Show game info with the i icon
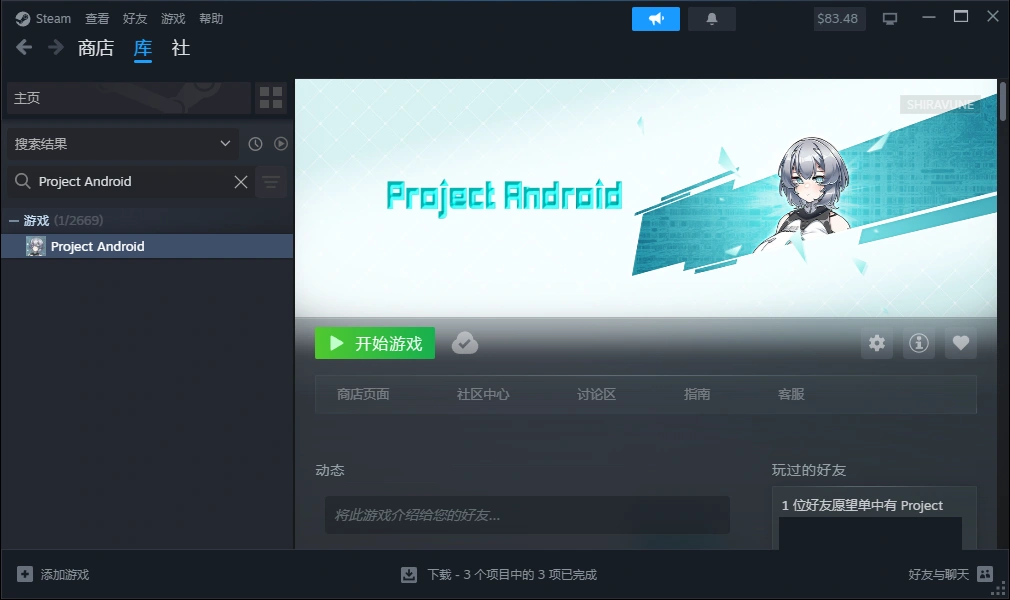This screenshot has width=1010, height=600. click(x=919, y=343)
